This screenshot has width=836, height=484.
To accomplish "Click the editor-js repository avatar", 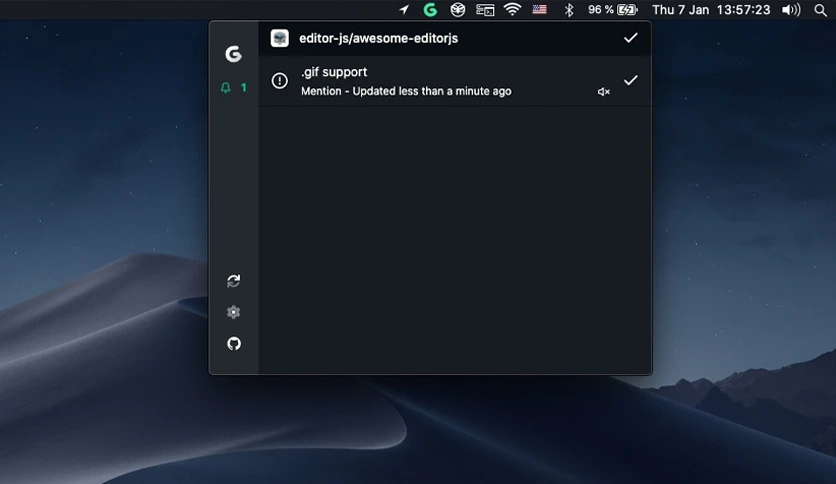I will click(279, 38).
